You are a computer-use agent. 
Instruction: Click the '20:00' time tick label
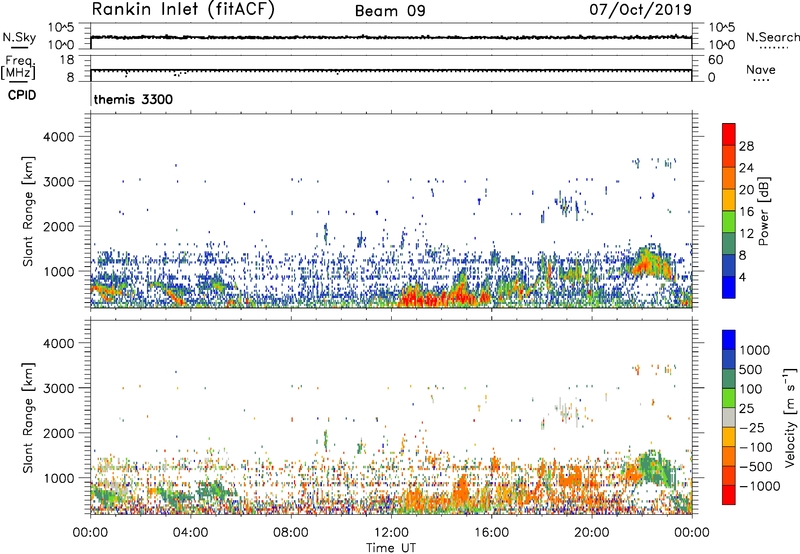coord(592,533)
